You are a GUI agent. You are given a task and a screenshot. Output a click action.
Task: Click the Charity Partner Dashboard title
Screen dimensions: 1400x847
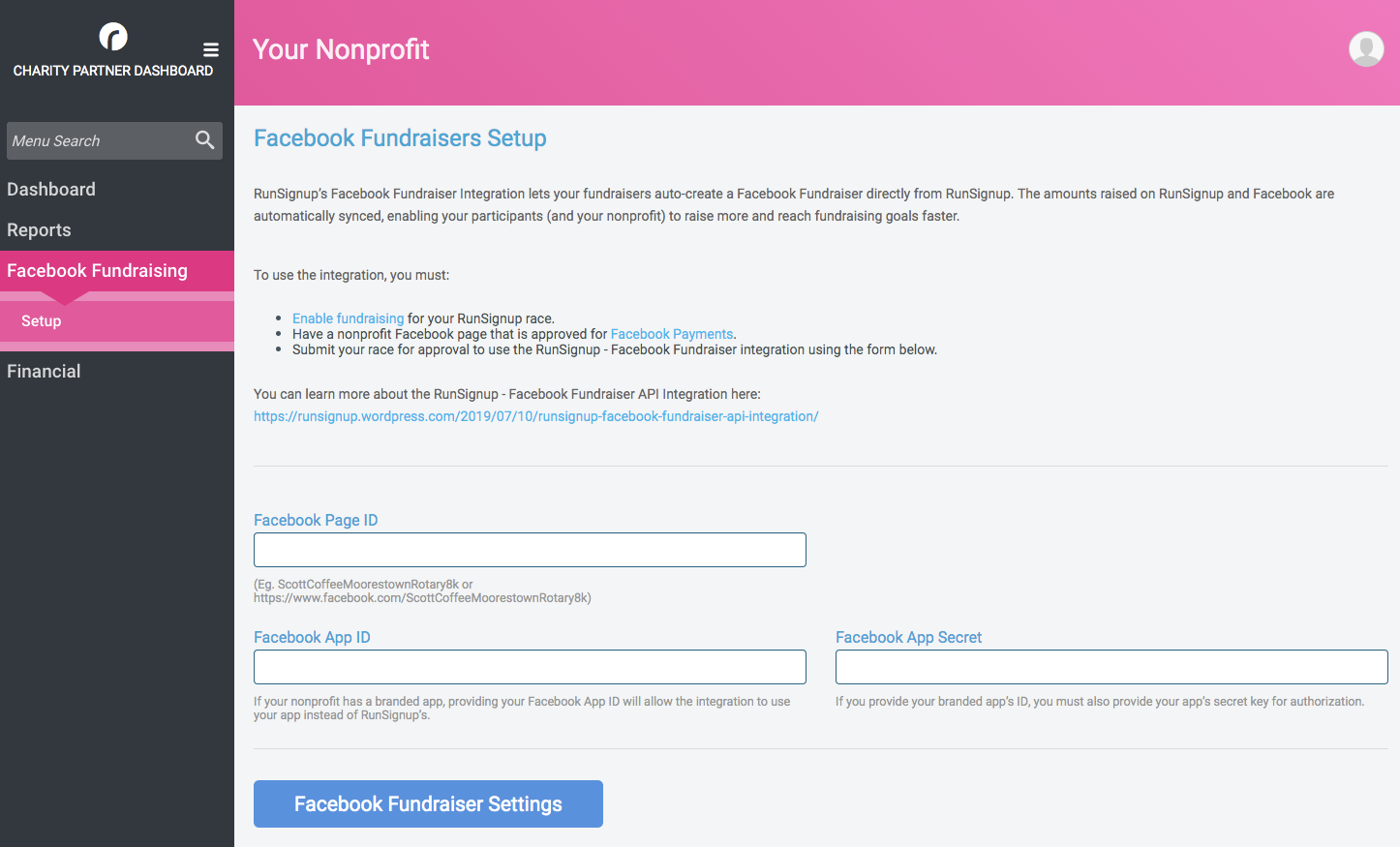click(x=113, y=71)
